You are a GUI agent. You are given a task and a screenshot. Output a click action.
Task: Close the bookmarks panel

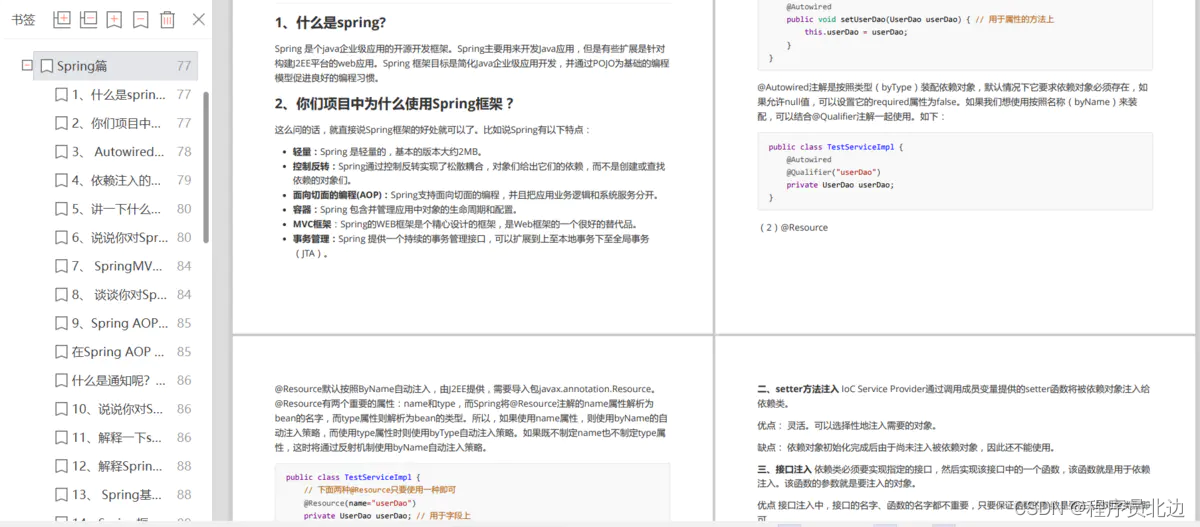[x=199, y=19]
